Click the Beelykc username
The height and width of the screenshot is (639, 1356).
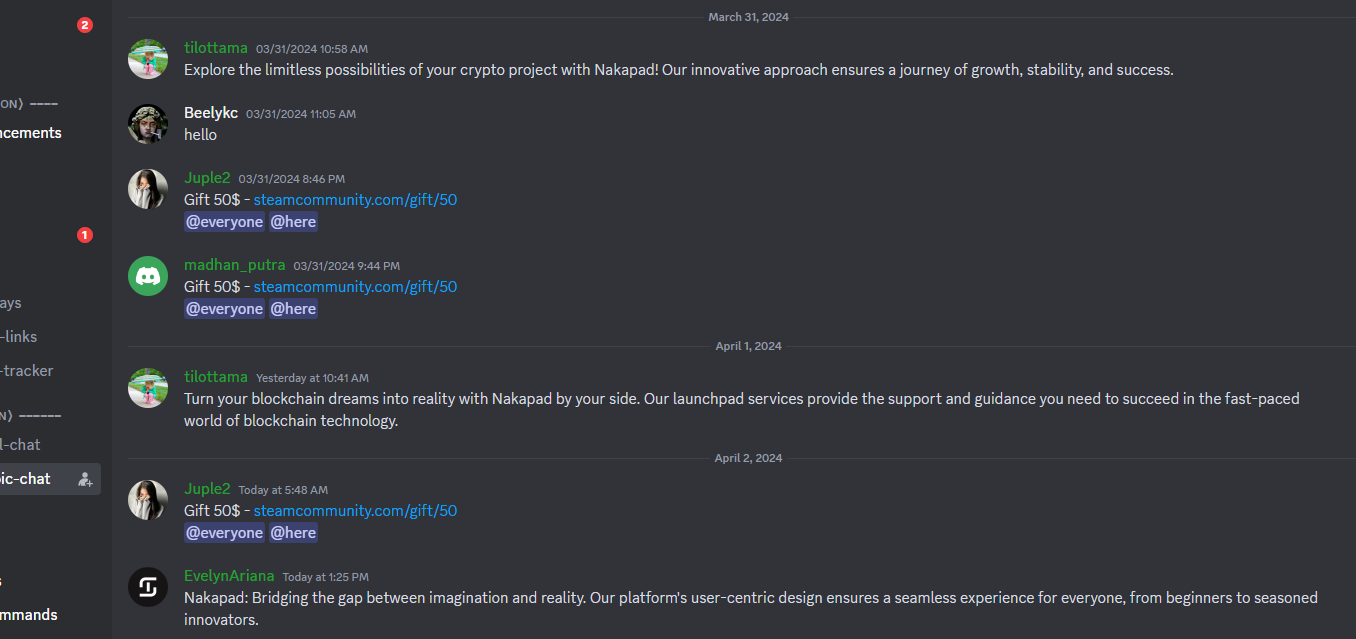(x=211, y=113)
